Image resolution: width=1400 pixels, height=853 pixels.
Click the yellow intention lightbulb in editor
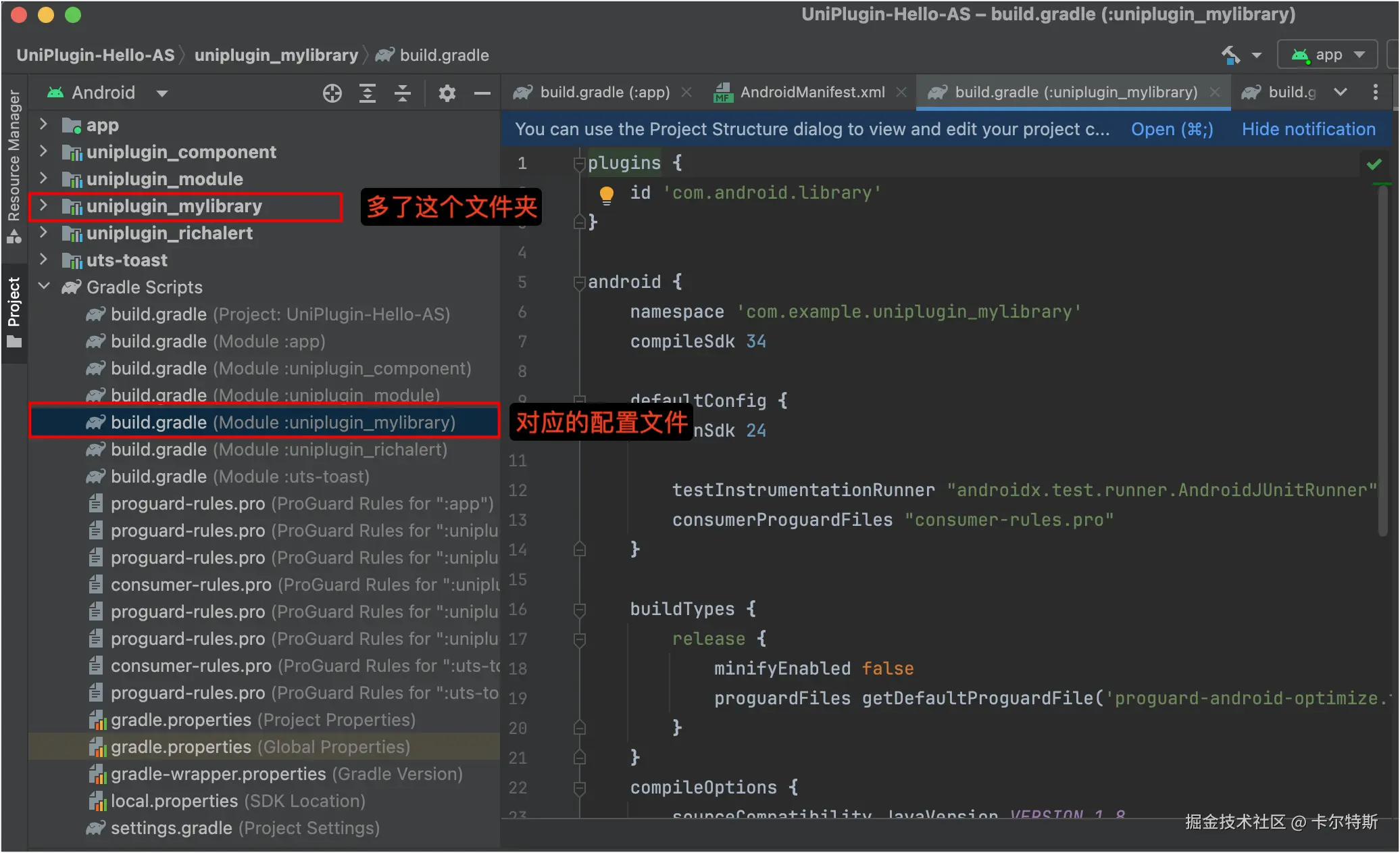coord(606,195)
